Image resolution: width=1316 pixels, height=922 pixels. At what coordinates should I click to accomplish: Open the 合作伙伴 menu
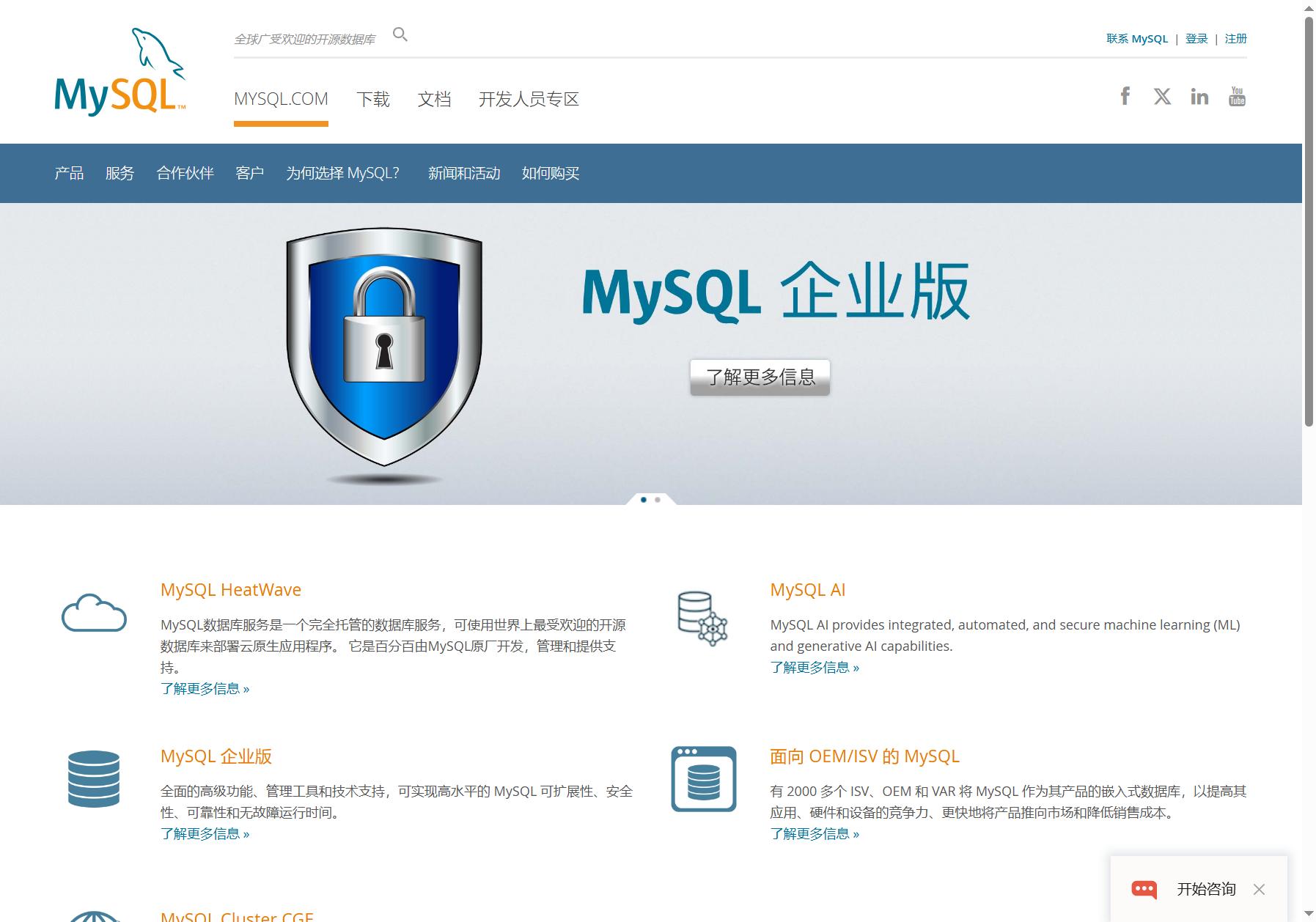[185, 173]
